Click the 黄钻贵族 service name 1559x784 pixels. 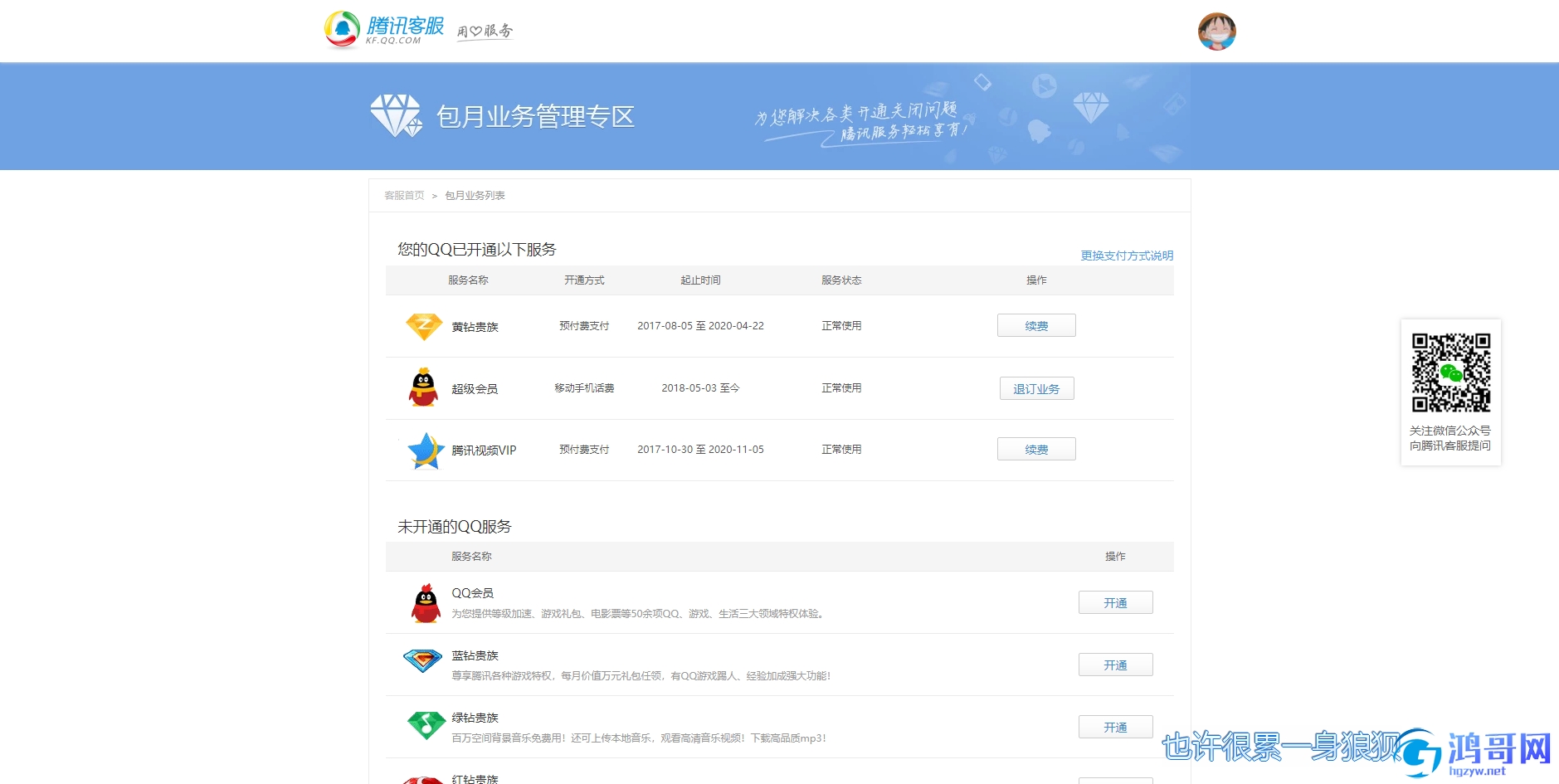click(x=475, y=327)
